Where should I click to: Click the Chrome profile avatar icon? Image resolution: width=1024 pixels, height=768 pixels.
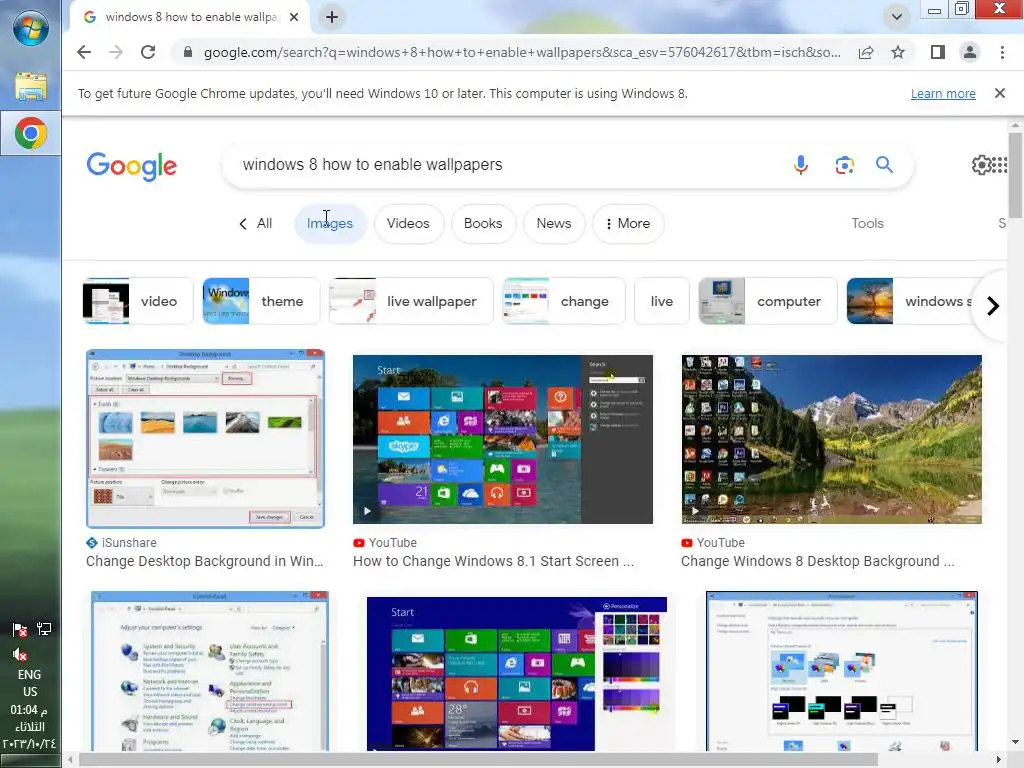970,52
